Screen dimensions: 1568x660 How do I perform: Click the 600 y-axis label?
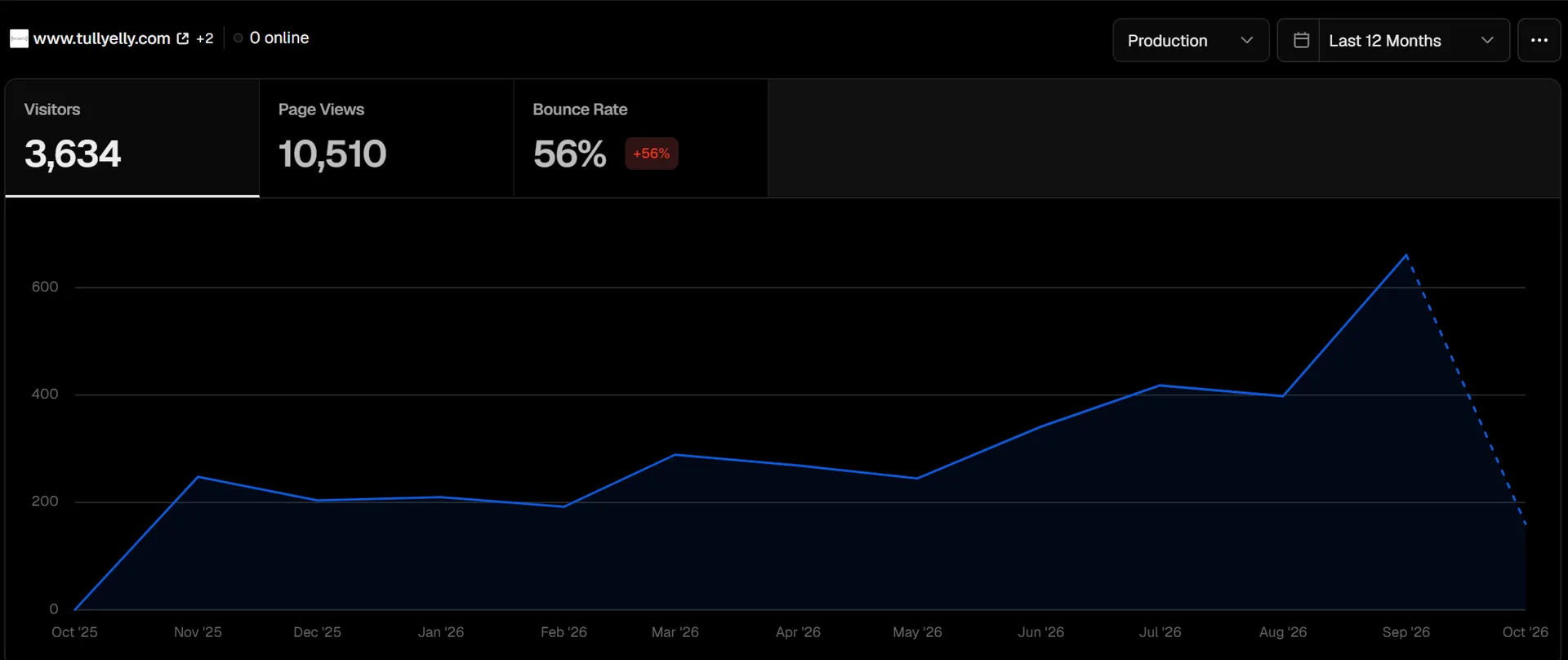(x=45, y=287)
